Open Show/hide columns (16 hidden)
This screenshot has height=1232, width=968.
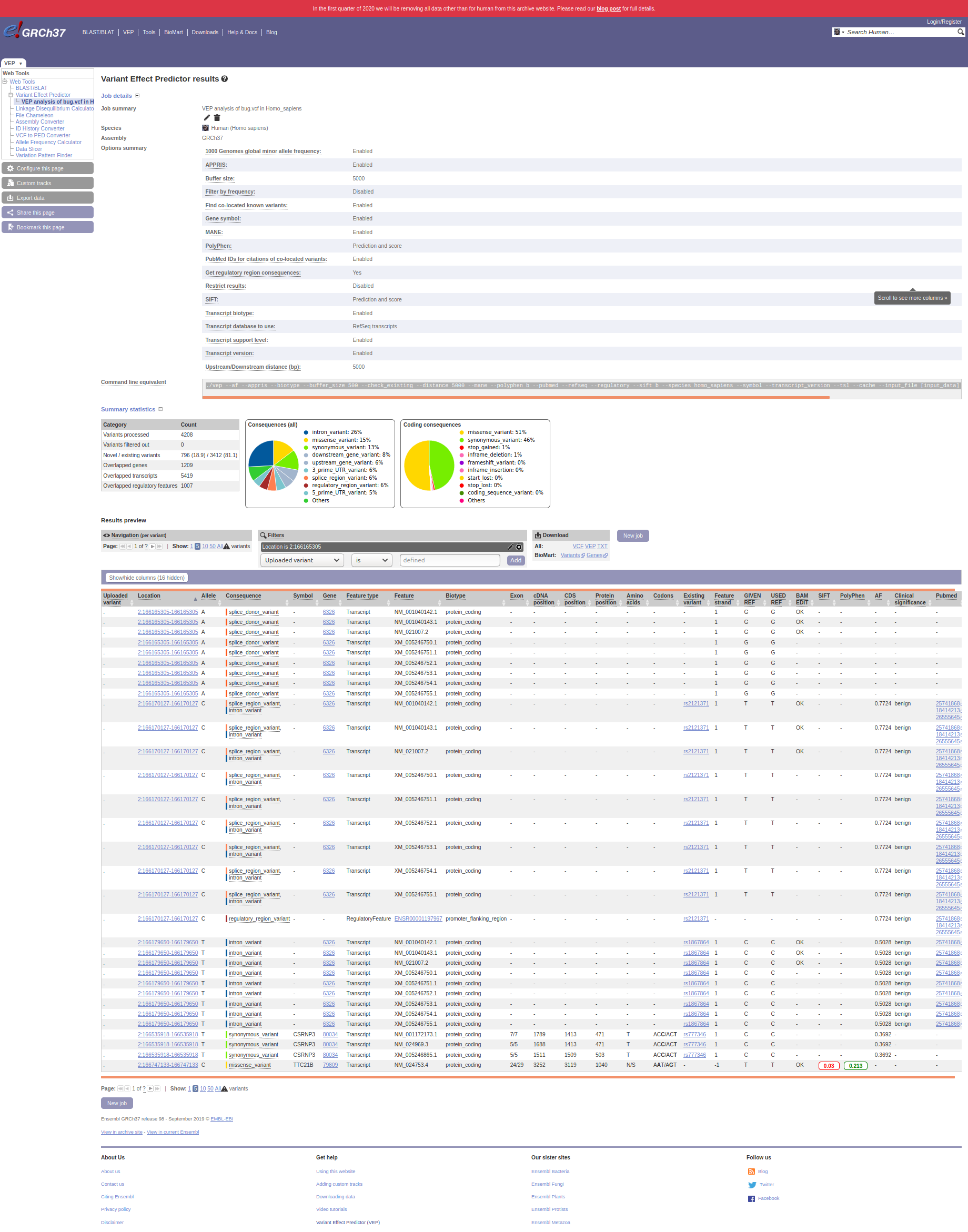[x=147, y=578]
